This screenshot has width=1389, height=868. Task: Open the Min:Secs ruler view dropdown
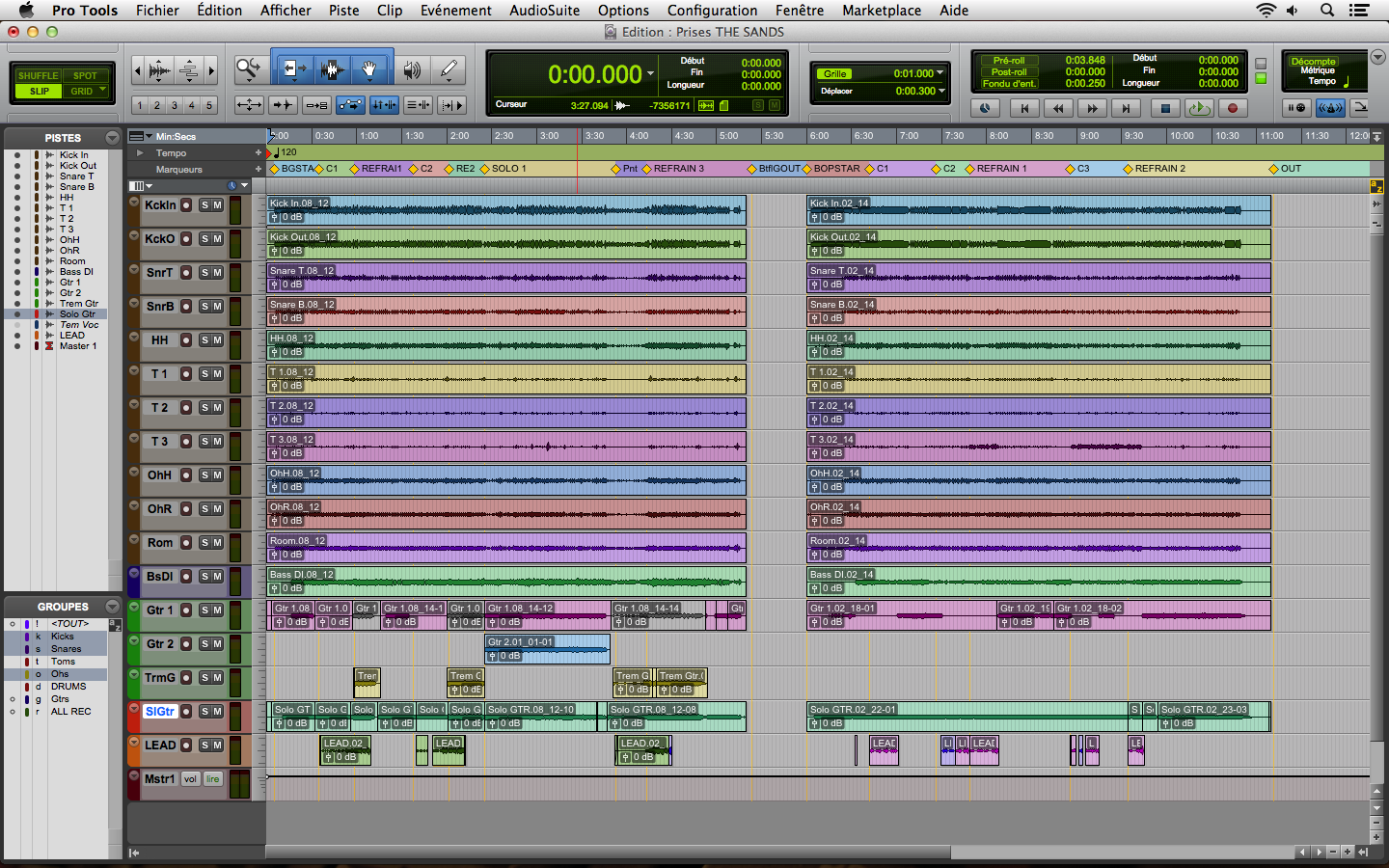149,136
